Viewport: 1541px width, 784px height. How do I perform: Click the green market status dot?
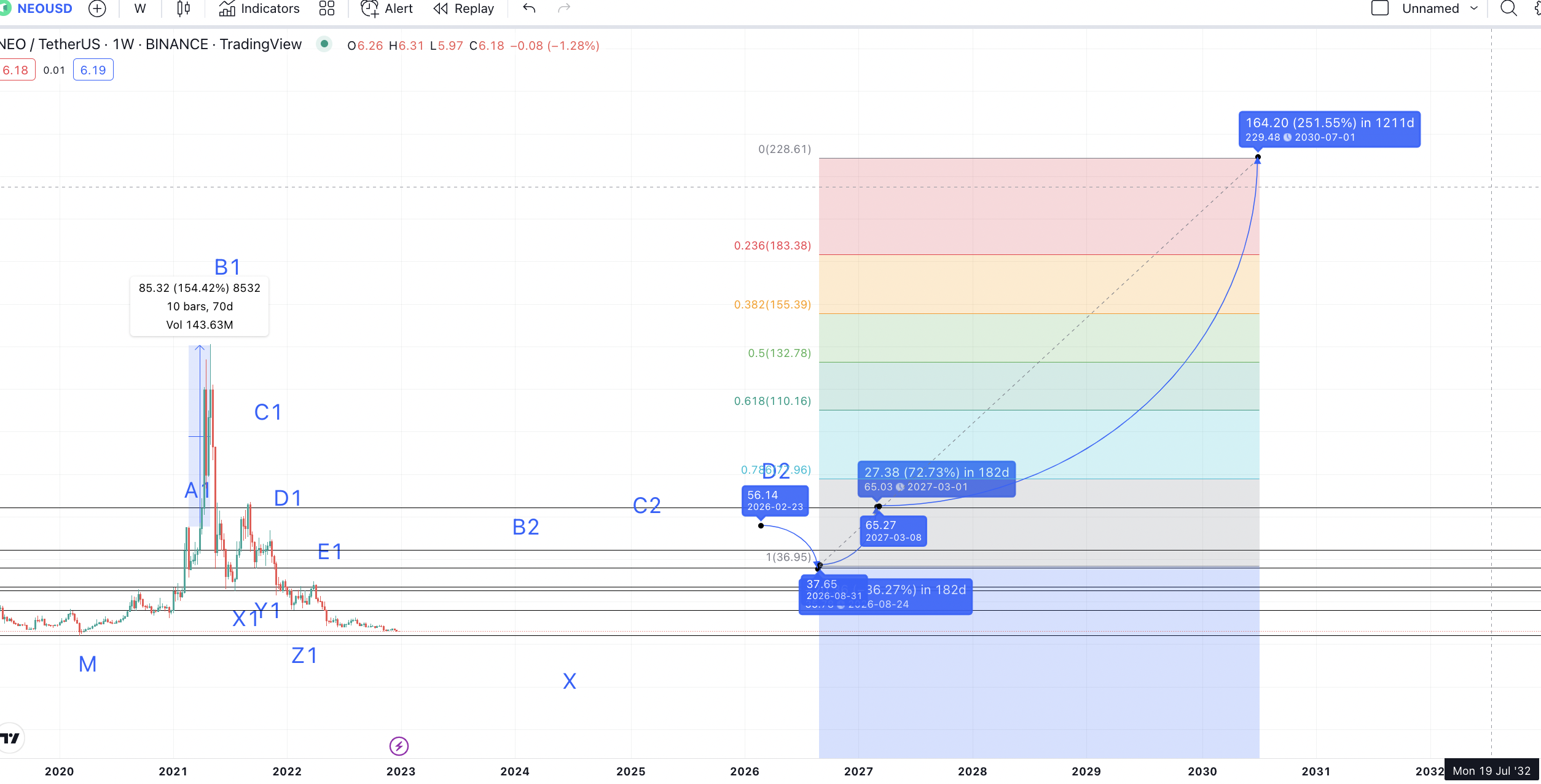[x=324, y=44]
